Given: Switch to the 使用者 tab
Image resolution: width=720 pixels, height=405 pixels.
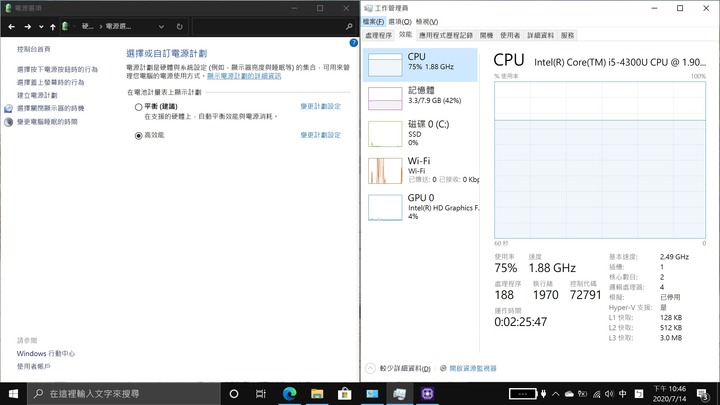Looking at the screenshot, I should point(510,35).
